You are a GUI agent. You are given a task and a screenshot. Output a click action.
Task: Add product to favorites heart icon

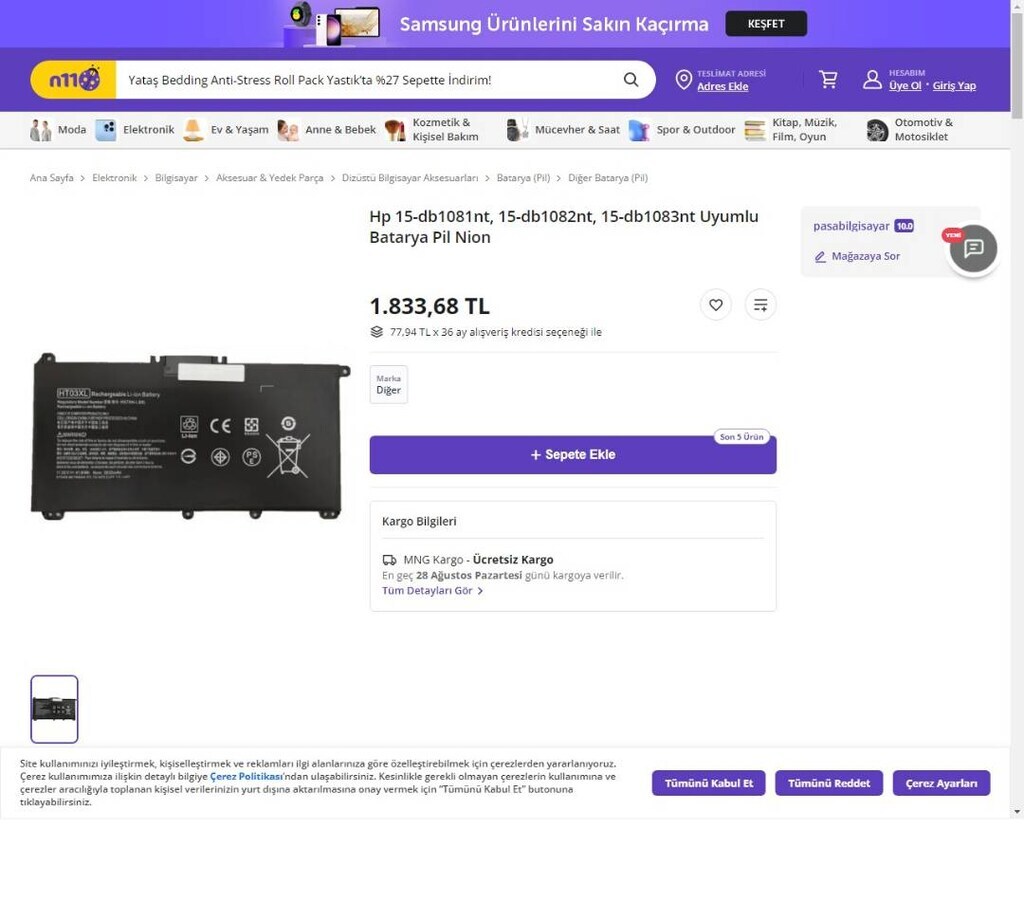click(x=716, y=305)
